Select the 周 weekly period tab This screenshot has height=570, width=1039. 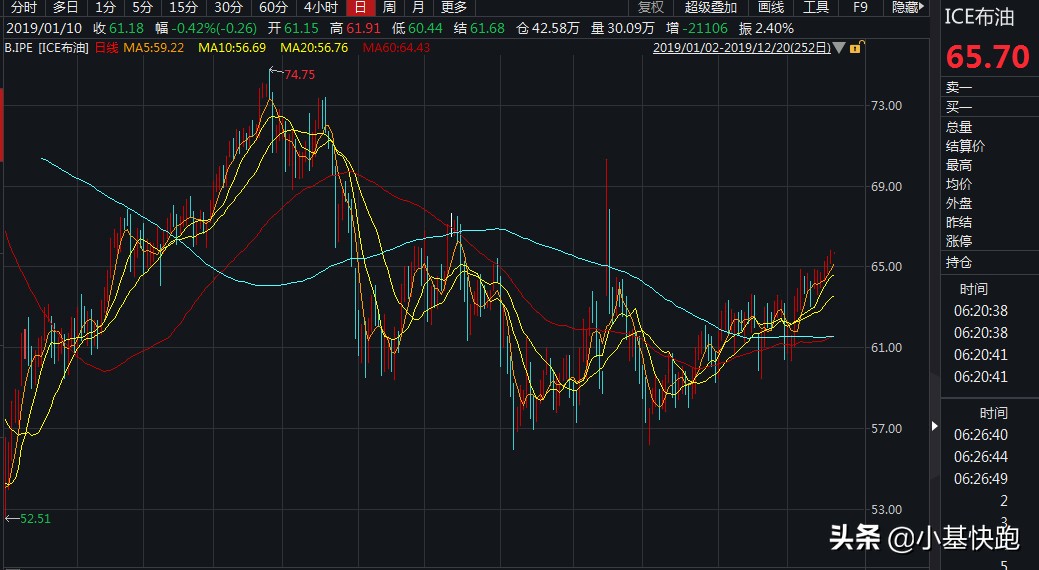pos(388,7)
